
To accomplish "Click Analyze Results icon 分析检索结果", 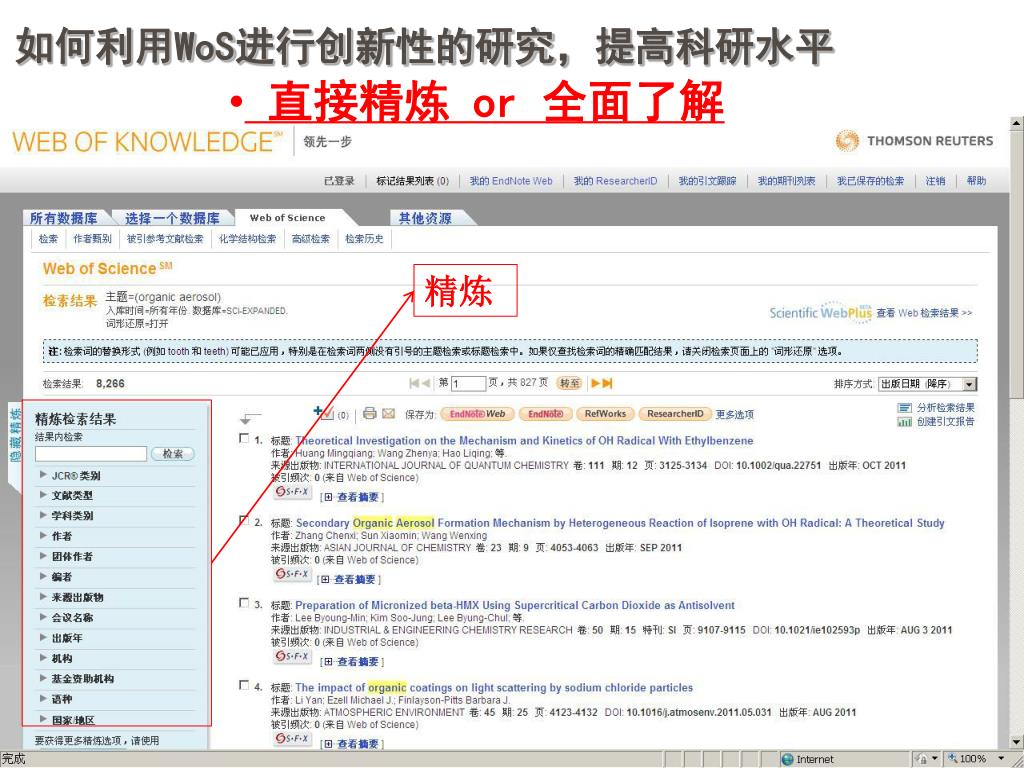I will pyautogui.click(x=904, y=408).
